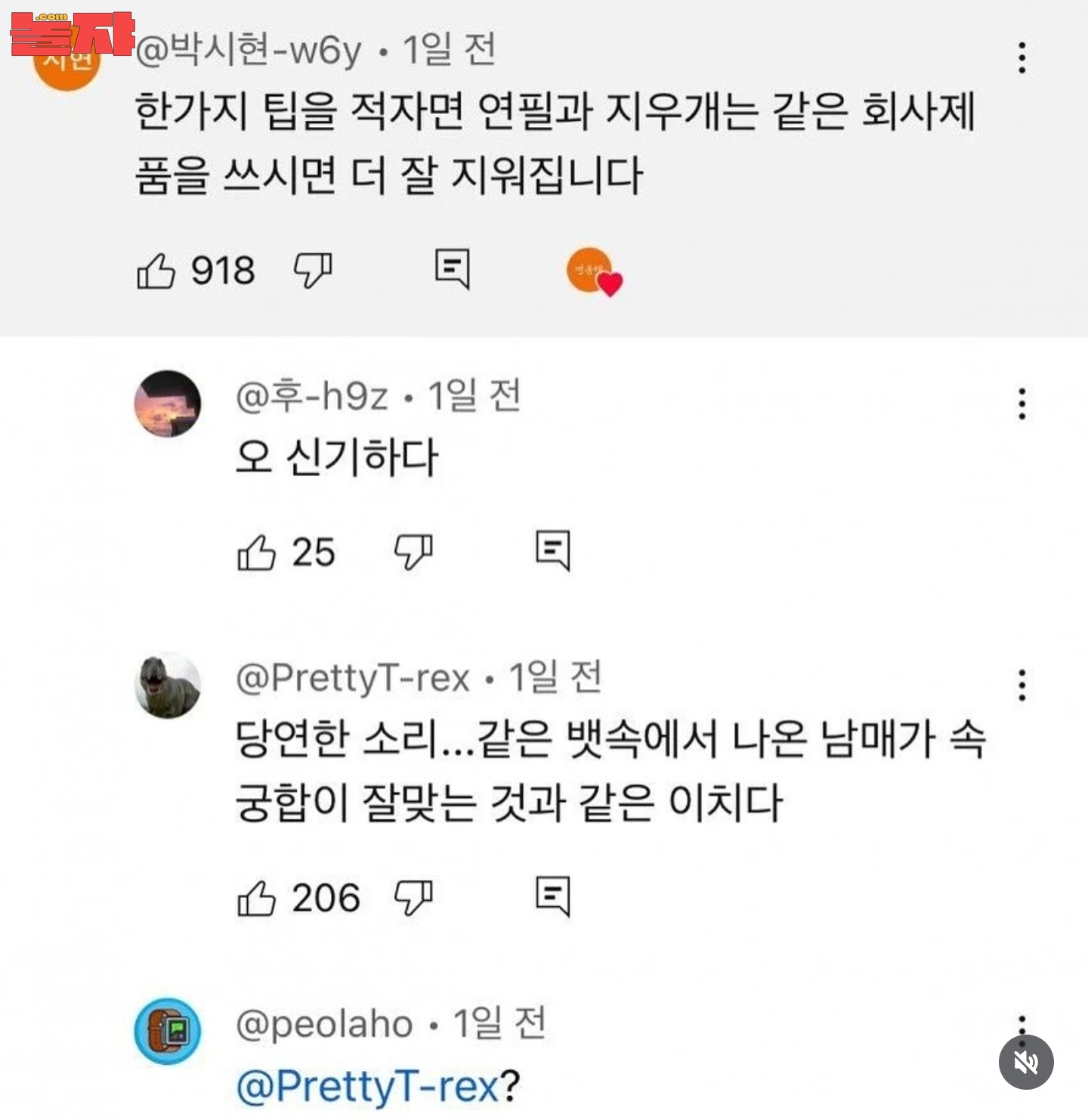1088x1120 pixels.
Task: Like the '오 신기하다' comment
Action: click(x=257, y=552)
